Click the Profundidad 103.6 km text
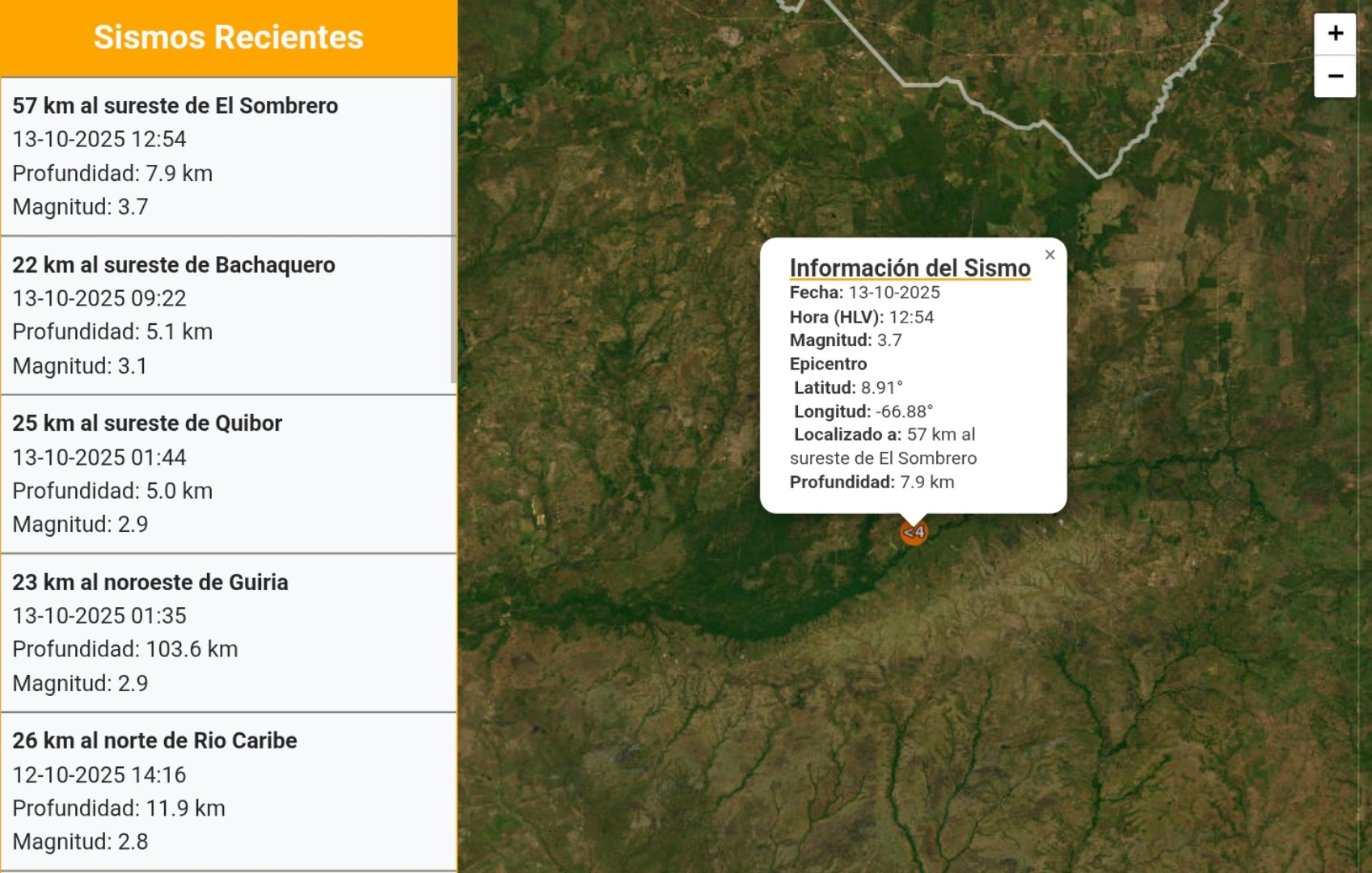 click(x=125, y=649)
